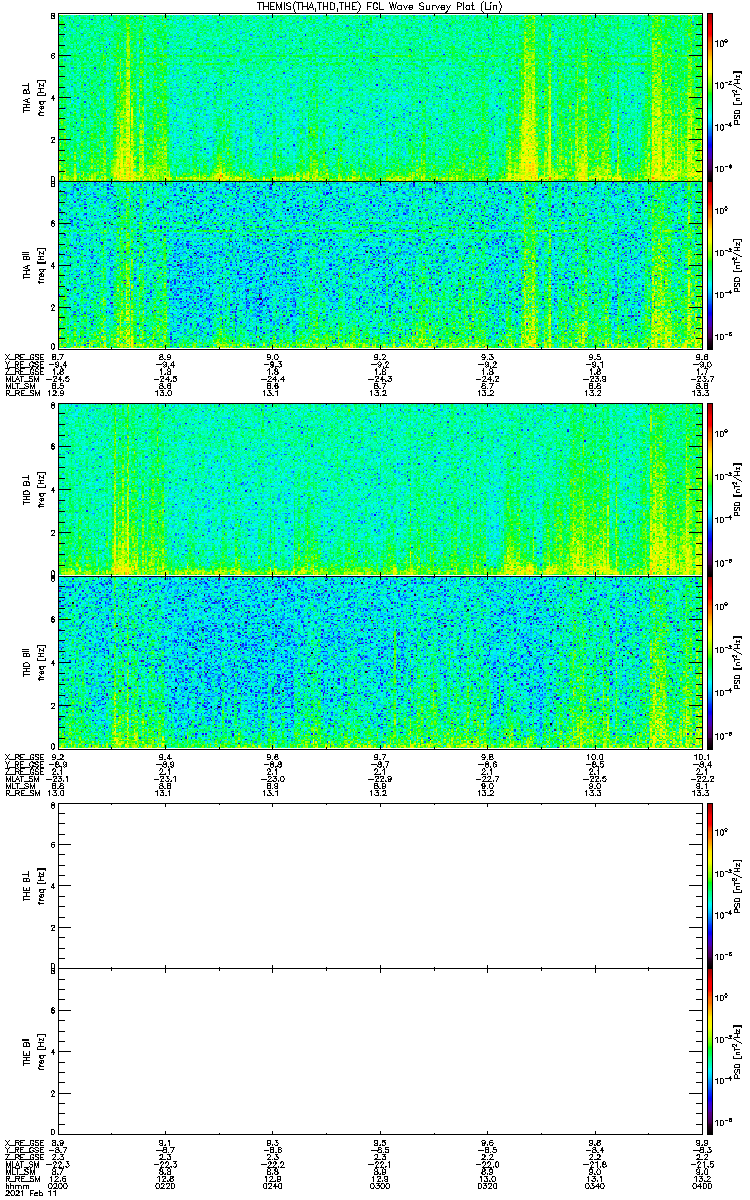This screenshot has height=1200, width=750.
Task: Click the "0340" time tick label
Action: pos(594,1185)
